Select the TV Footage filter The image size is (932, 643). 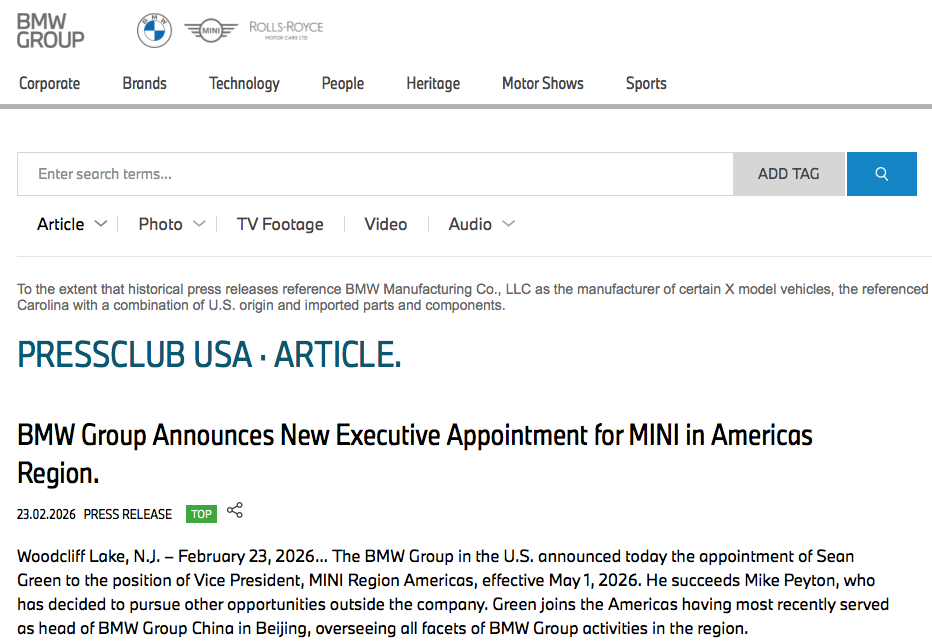tap(280, 224)
